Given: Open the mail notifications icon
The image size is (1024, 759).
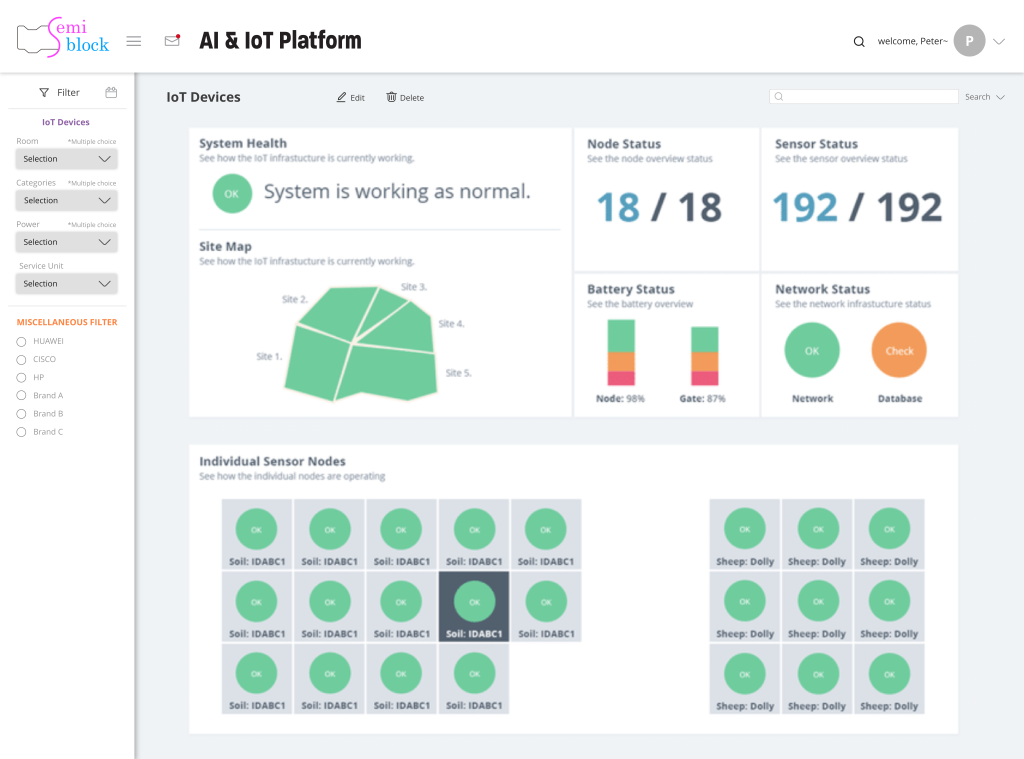Looking at the screenshot, I should click(172, 41).
